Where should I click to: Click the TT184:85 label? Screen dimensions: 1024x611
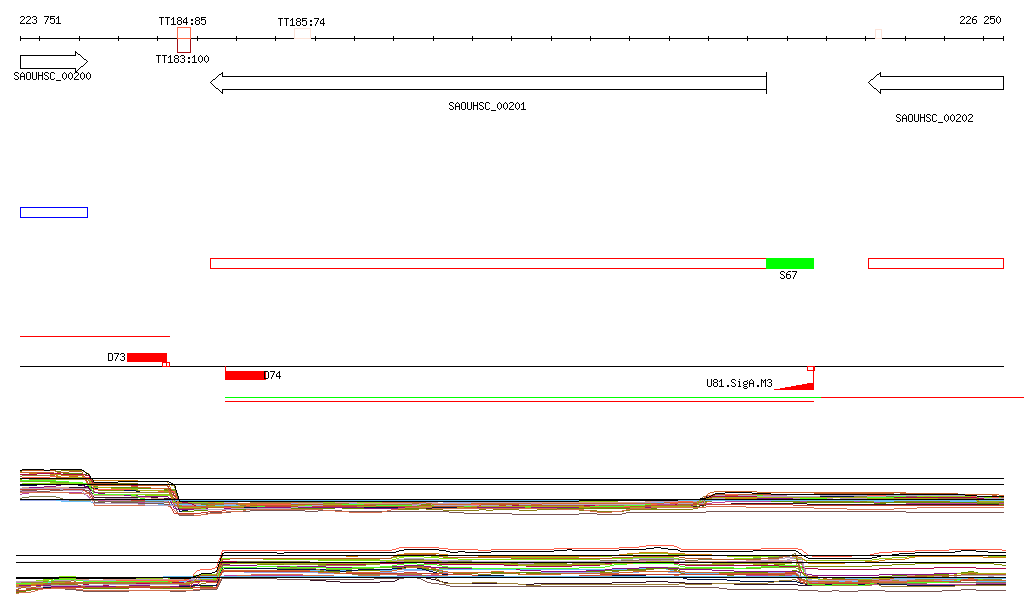point(182,21)
